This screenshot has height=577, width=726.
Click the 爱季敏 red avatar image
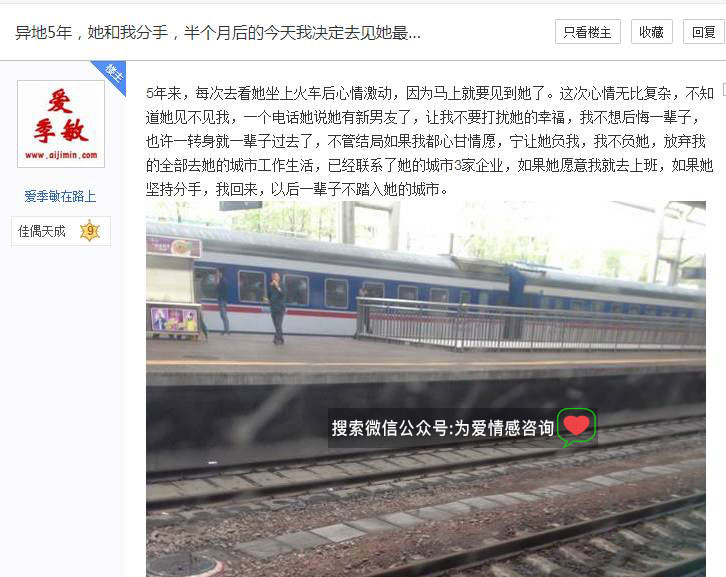pos(61,124)
